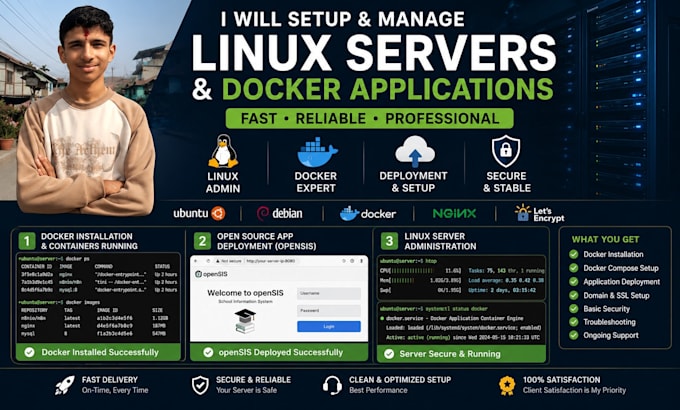Viewport: 680px width, 410px height.
Task: Click the Let's Encrypt logo
Action: 539,213
